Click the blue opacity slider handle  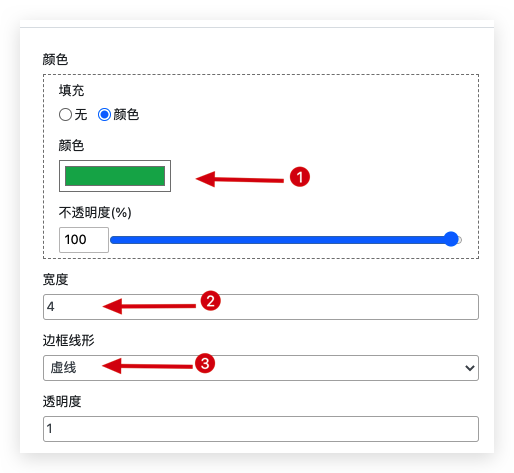(x=451, y=239)
